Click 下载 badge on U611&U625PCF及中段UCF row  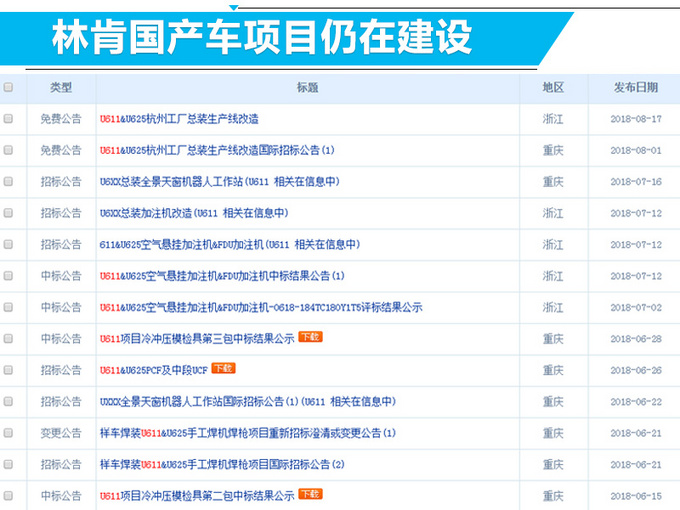(x=223, y=369)
